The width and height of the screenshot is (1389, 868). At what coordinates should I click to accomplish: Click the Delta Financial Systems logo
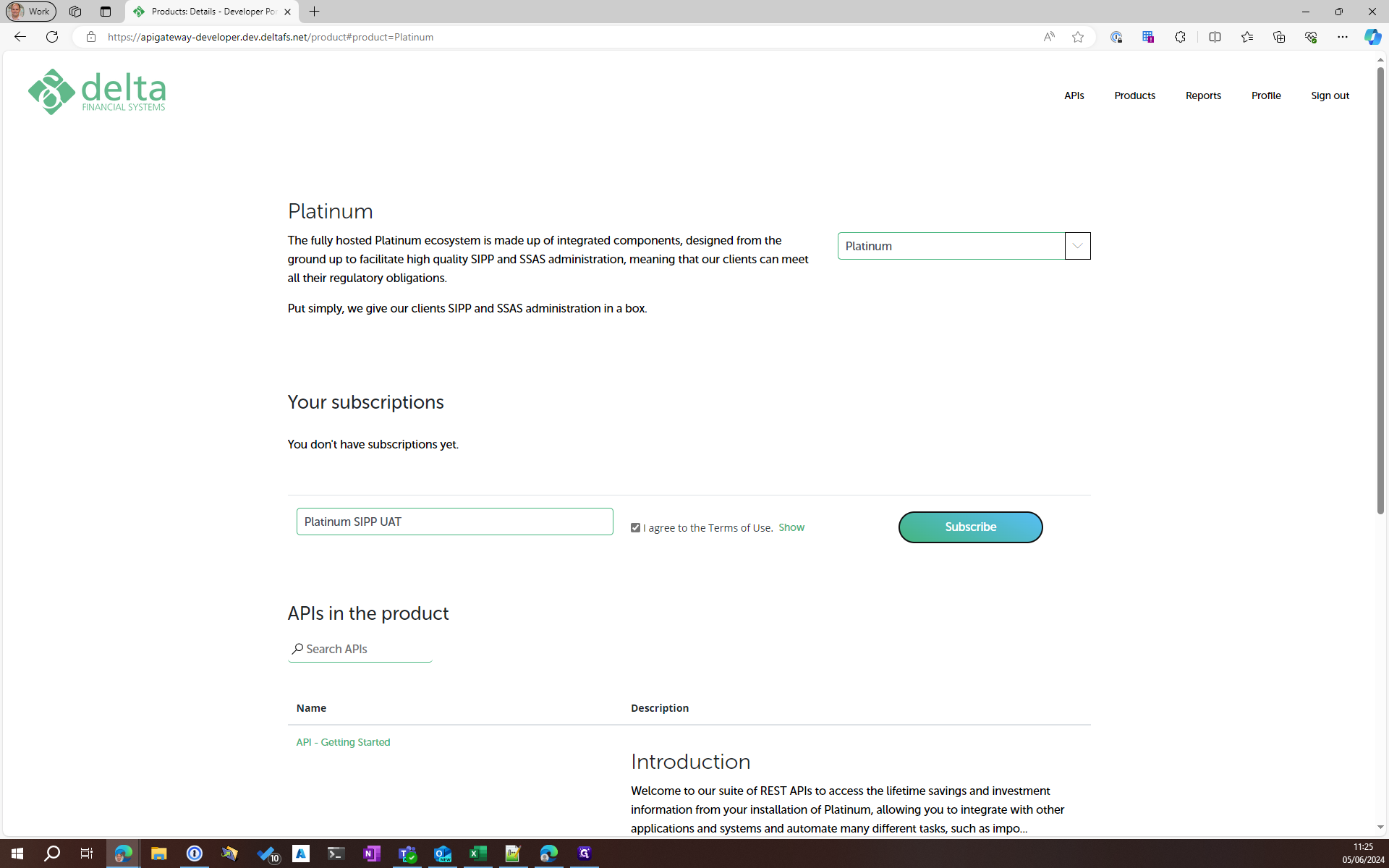pos(97,92)
